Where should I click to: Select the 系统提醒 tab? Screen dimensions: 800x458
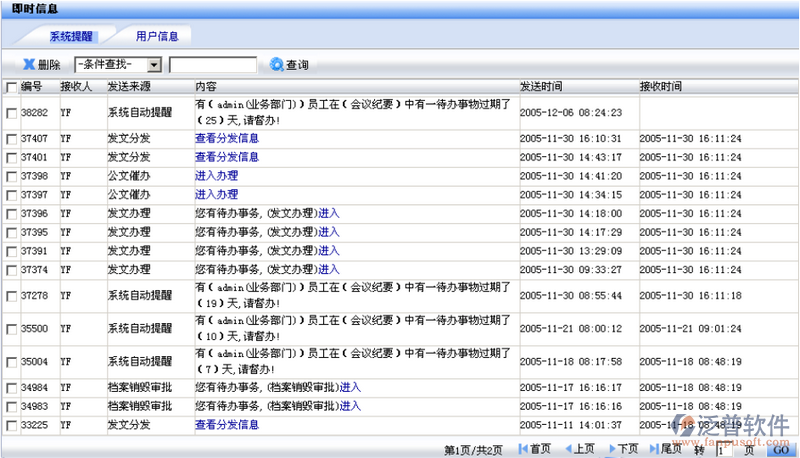coord(71,36)
